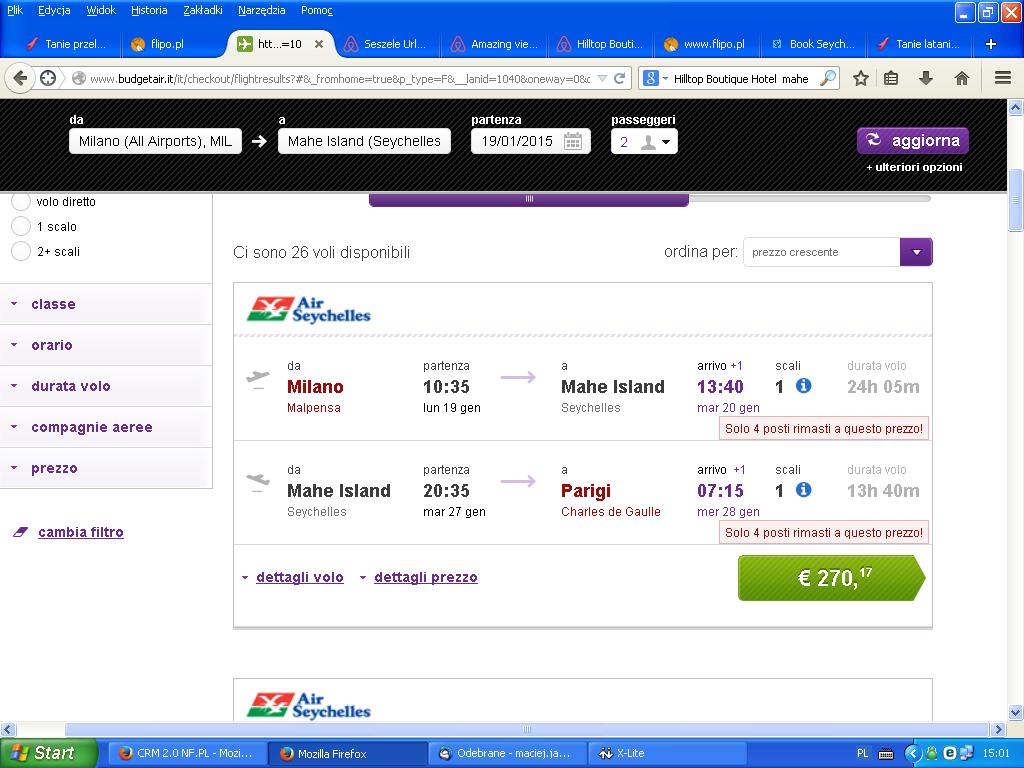The width and height of the screenshot is (1024, 768).
Task: Click the Hilltop Boutique Hotel search box
Action: (741, 78)
